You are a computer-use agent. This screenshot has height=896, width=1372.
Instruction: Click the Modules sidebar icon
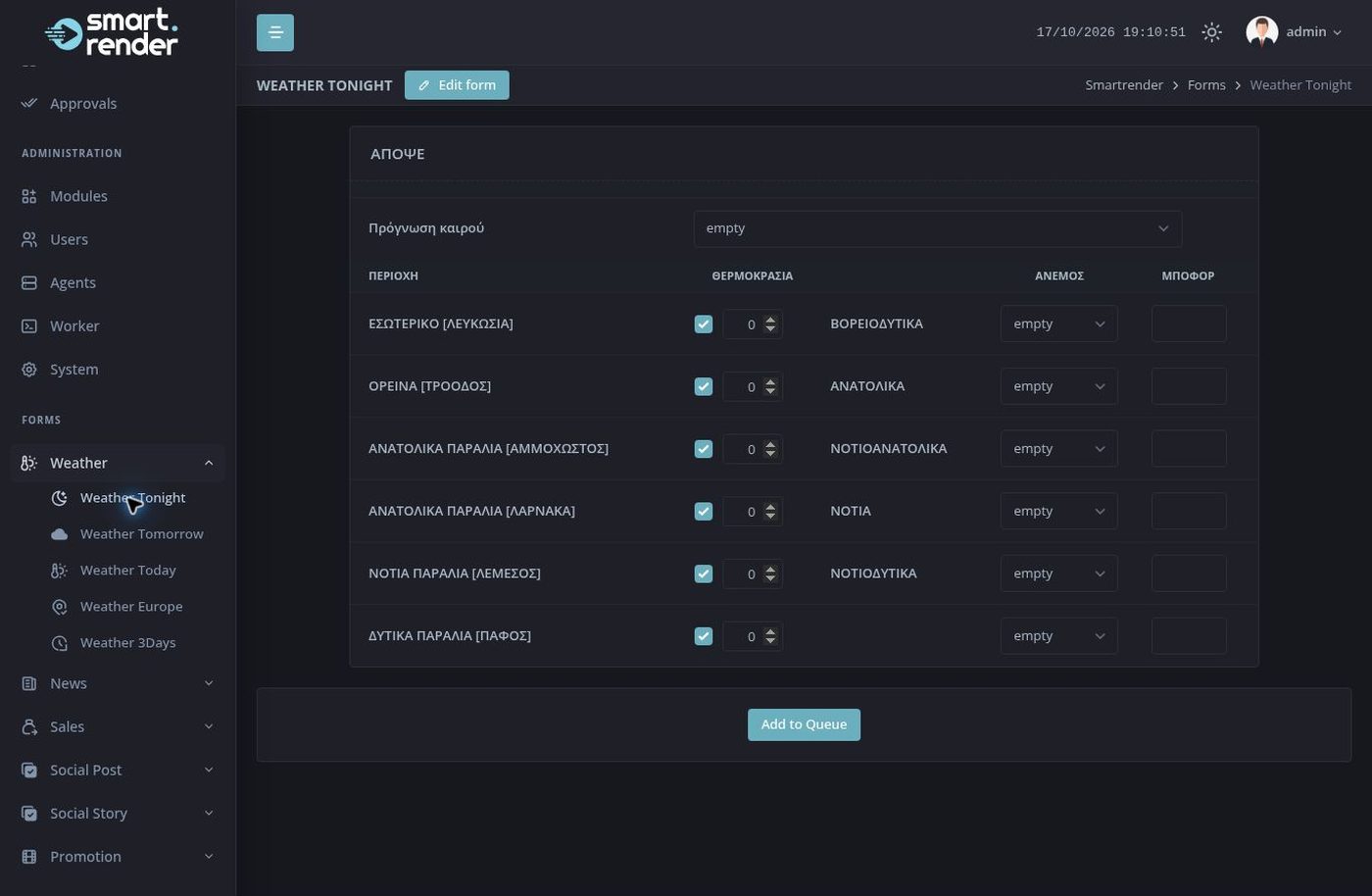pos(29,196)
